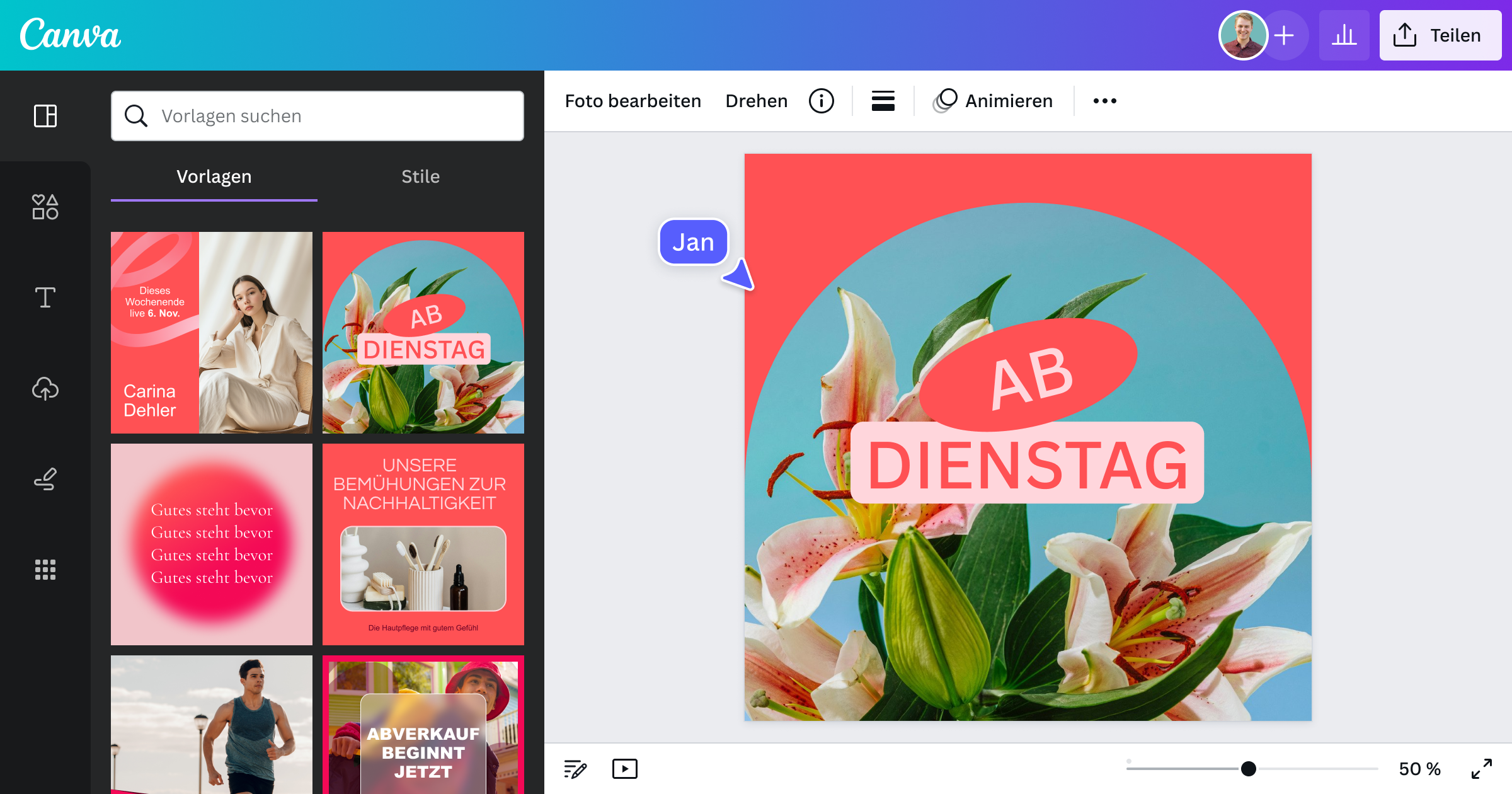1512x794 pixels.
Task: Click the Vorlagen suchen search field
Action: pos(318,116)
